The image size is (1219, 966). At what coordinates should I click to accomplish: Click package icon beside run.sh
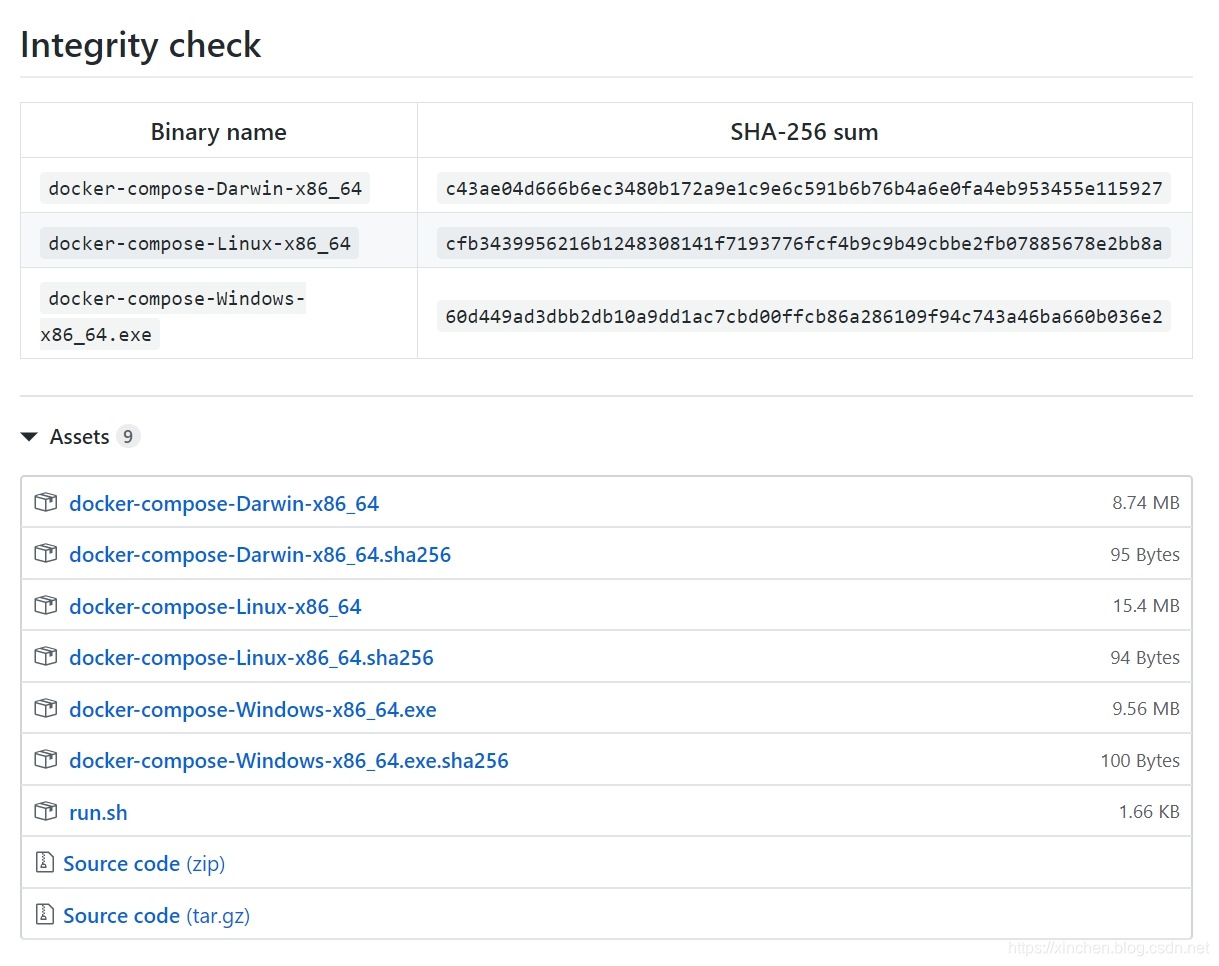(45, 811)
